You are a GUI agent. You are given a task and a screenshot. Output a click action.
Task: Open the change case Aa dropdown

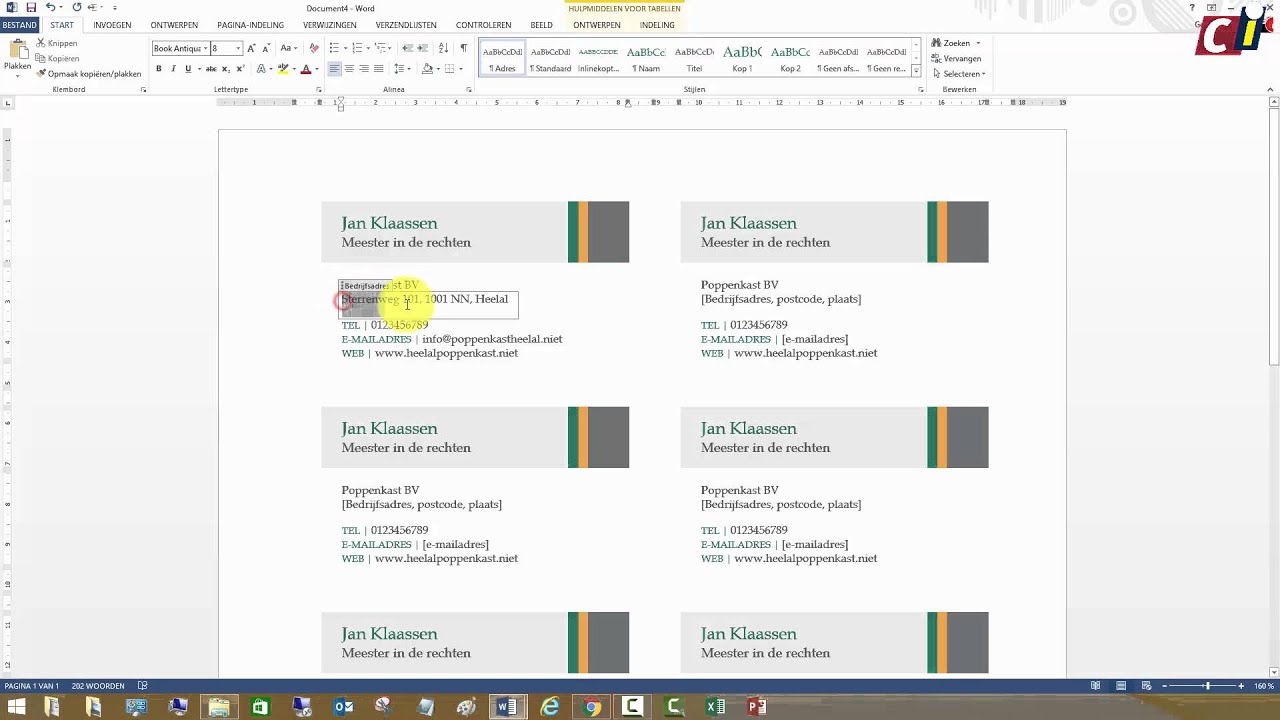(x=288, y=48)
